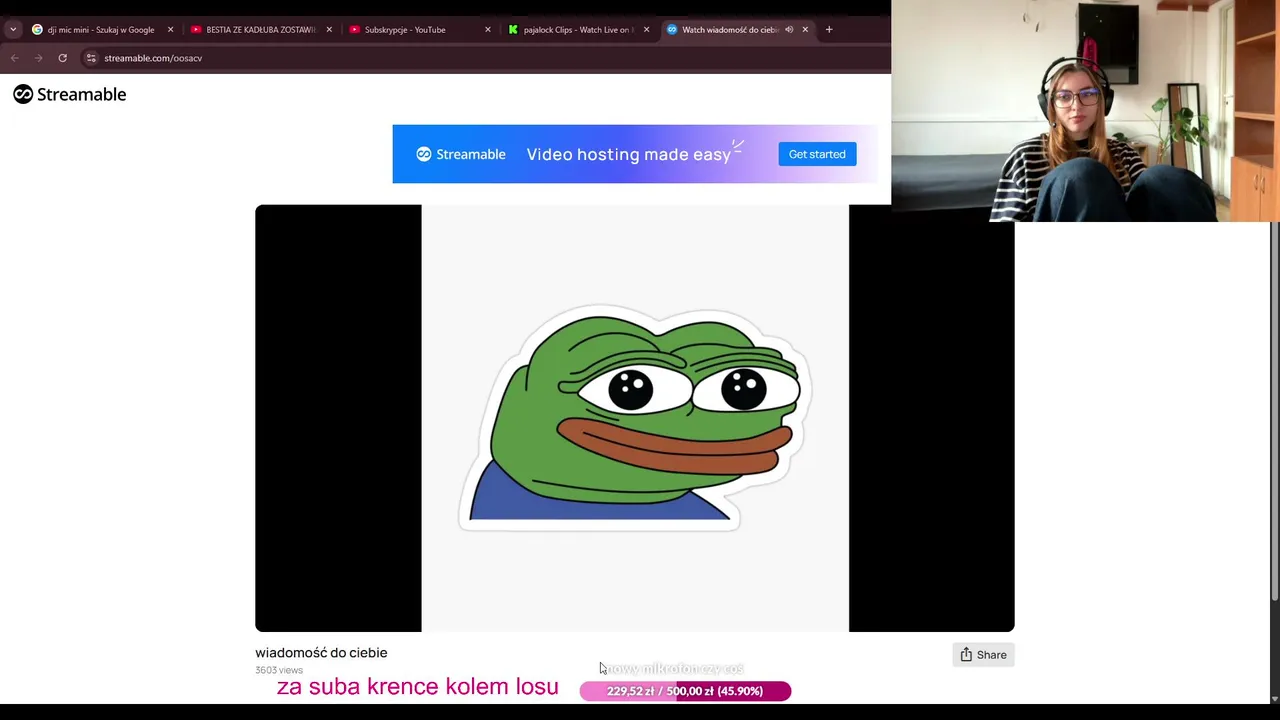The width and height of the screenshot is (1280, 720).
Task: Close the 'BESTIA ZE KADŁUBA' tab
Action: [329, 30]
